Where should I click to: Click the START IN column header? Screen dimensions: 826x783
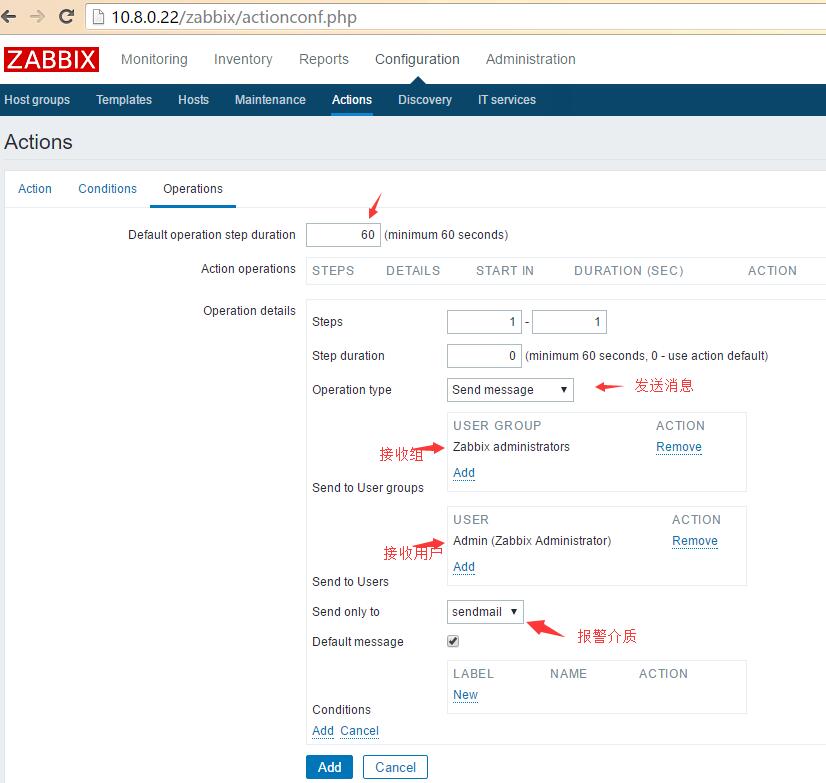click(505, 271)
